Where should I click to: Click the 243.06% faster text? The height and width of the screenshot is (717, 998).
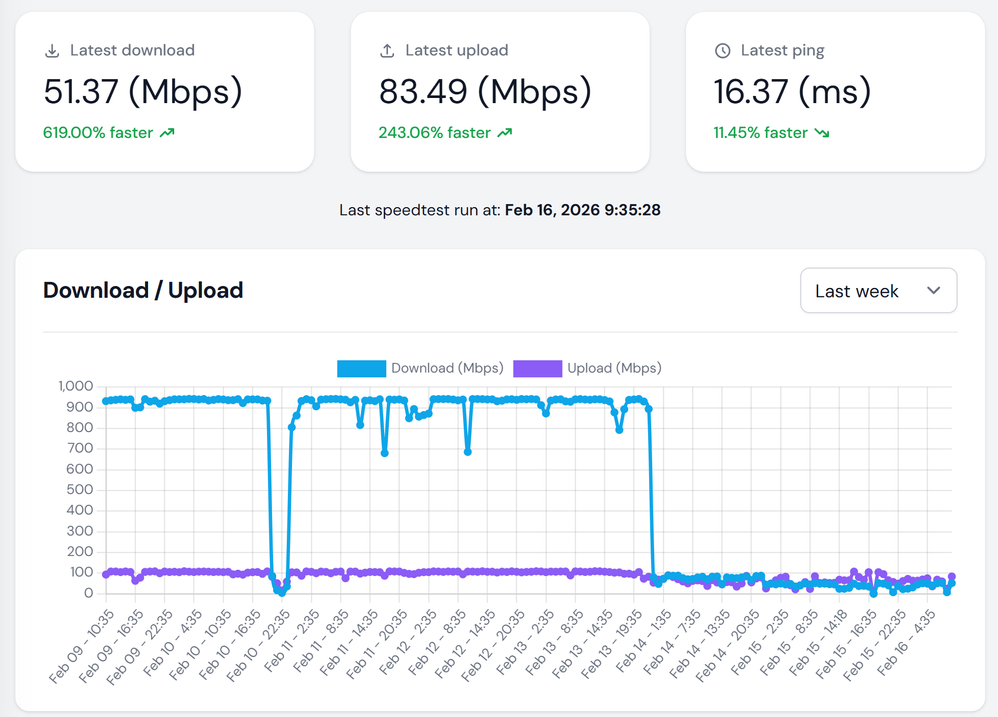[434, 133]
